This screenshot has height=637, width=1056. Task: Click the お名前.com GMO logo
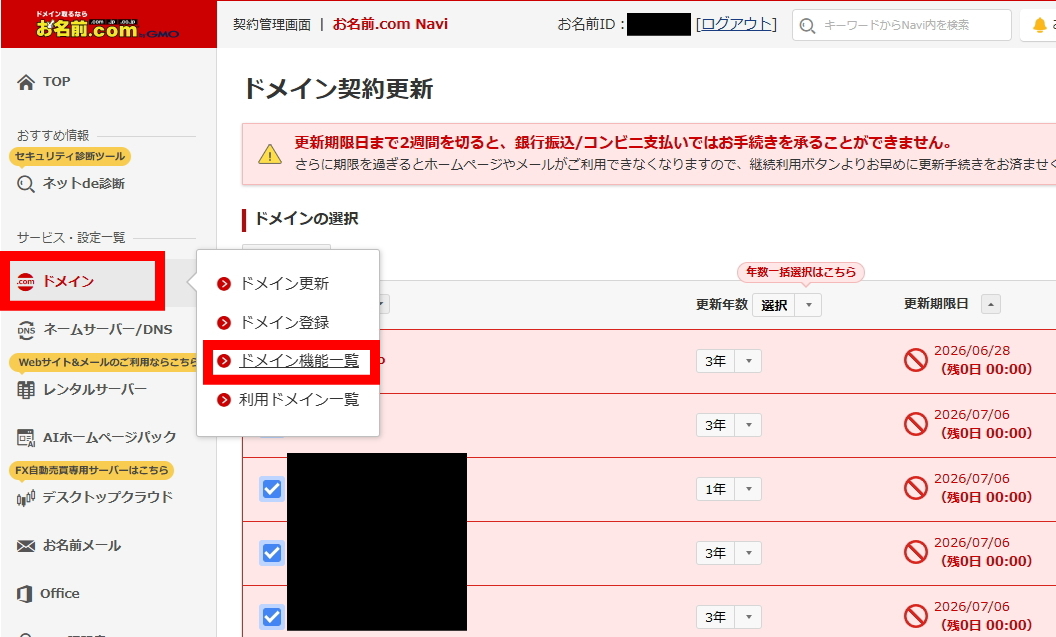[108, 25]
